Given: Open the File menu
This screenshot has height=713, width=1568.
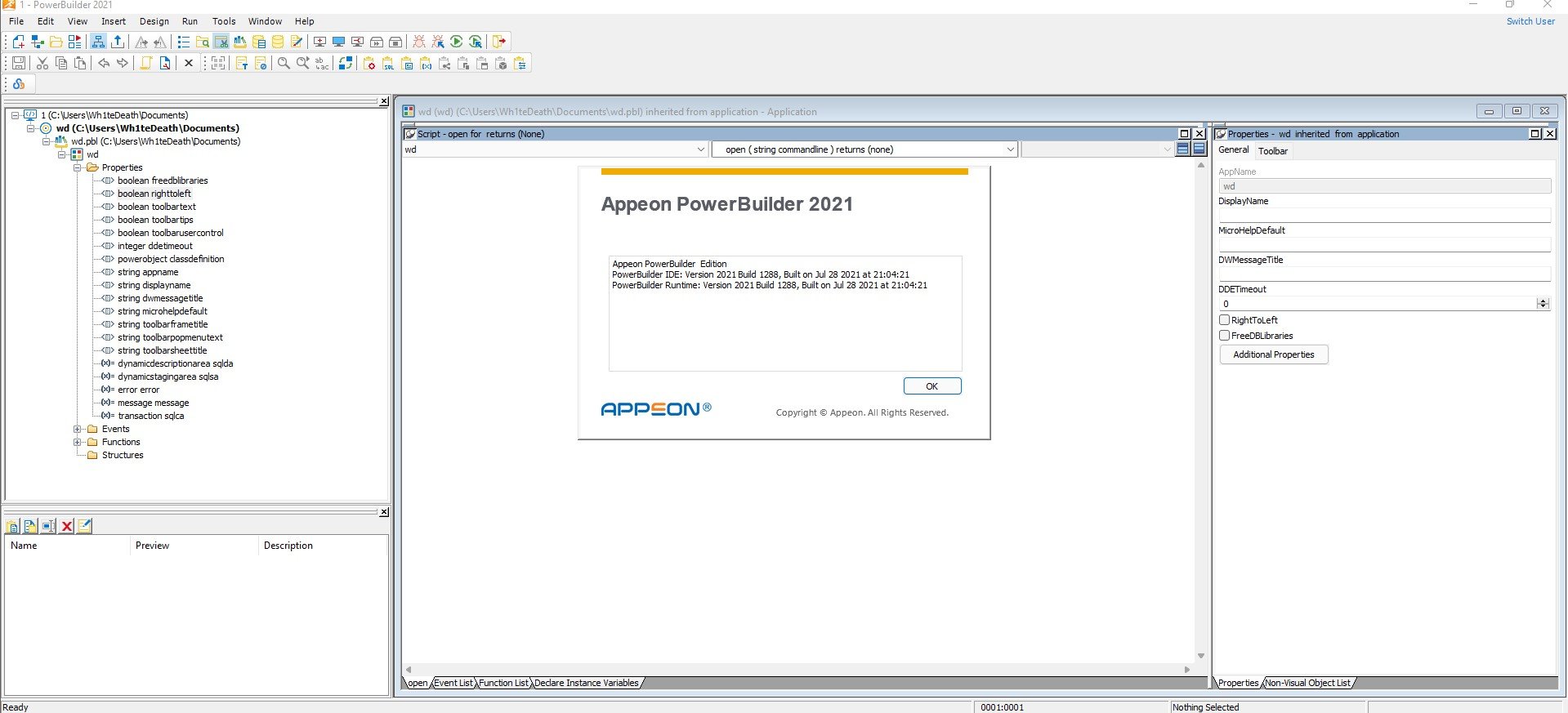Looking at the screenshot, I should tap(16, 21).
